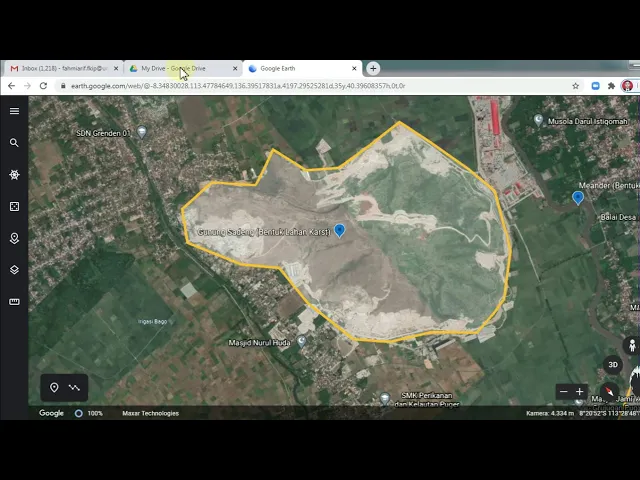Bookmark page with star icon
The width and height of the screenshot is (640, 480).
tap(576, 86)
